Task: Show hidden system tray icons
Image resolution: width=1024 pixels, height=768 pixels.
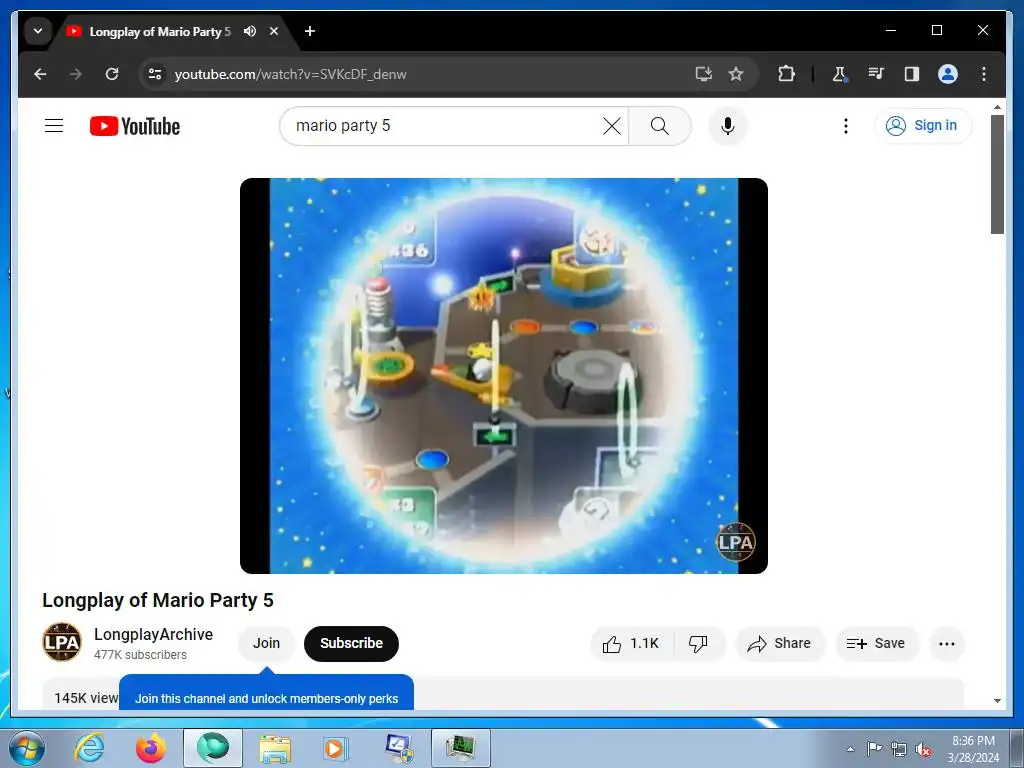Action: 850,749
